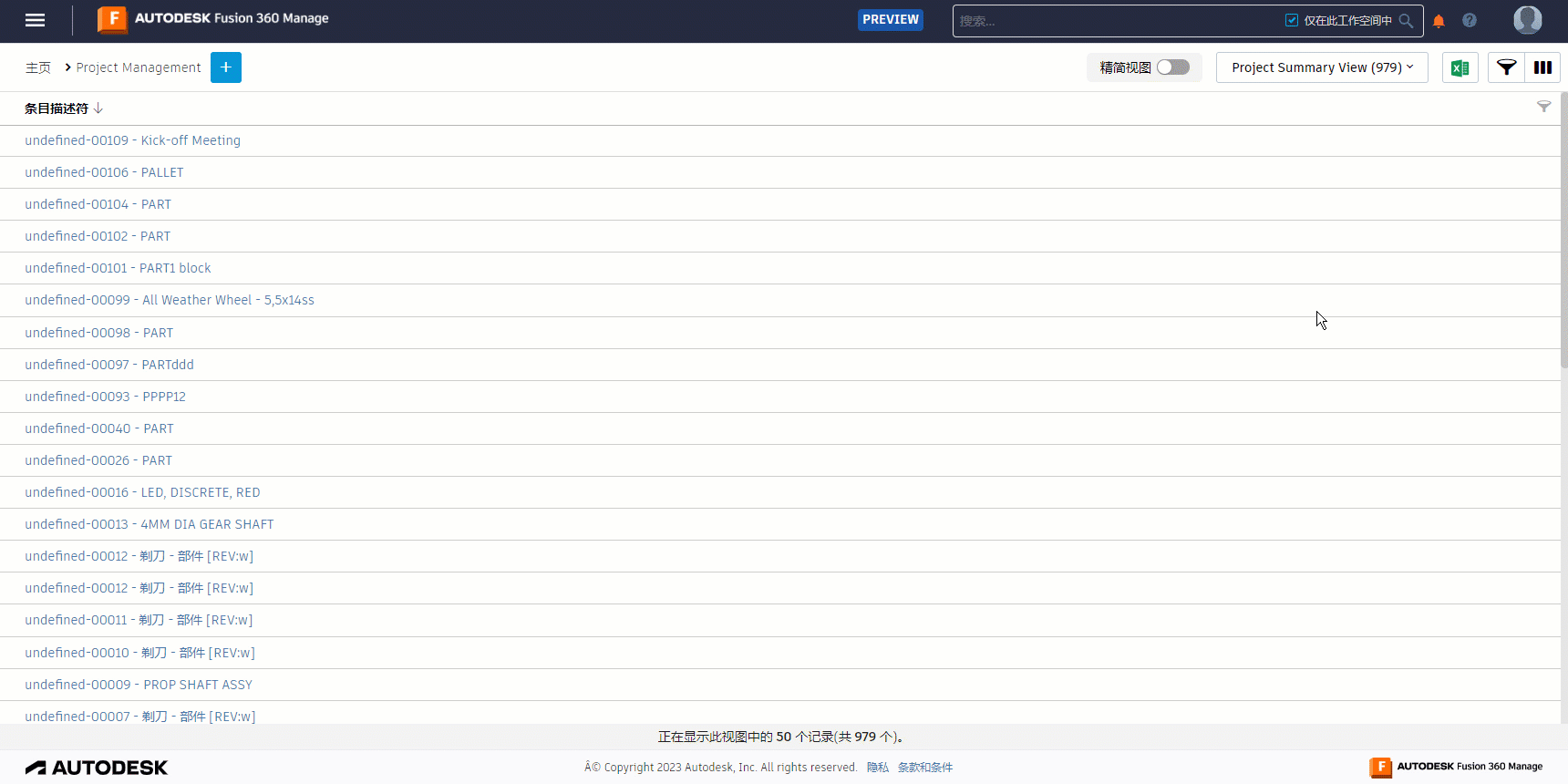Click the column header filter funnel
The height and width of the screenshot is (784, 1568).
(1543, 107)
